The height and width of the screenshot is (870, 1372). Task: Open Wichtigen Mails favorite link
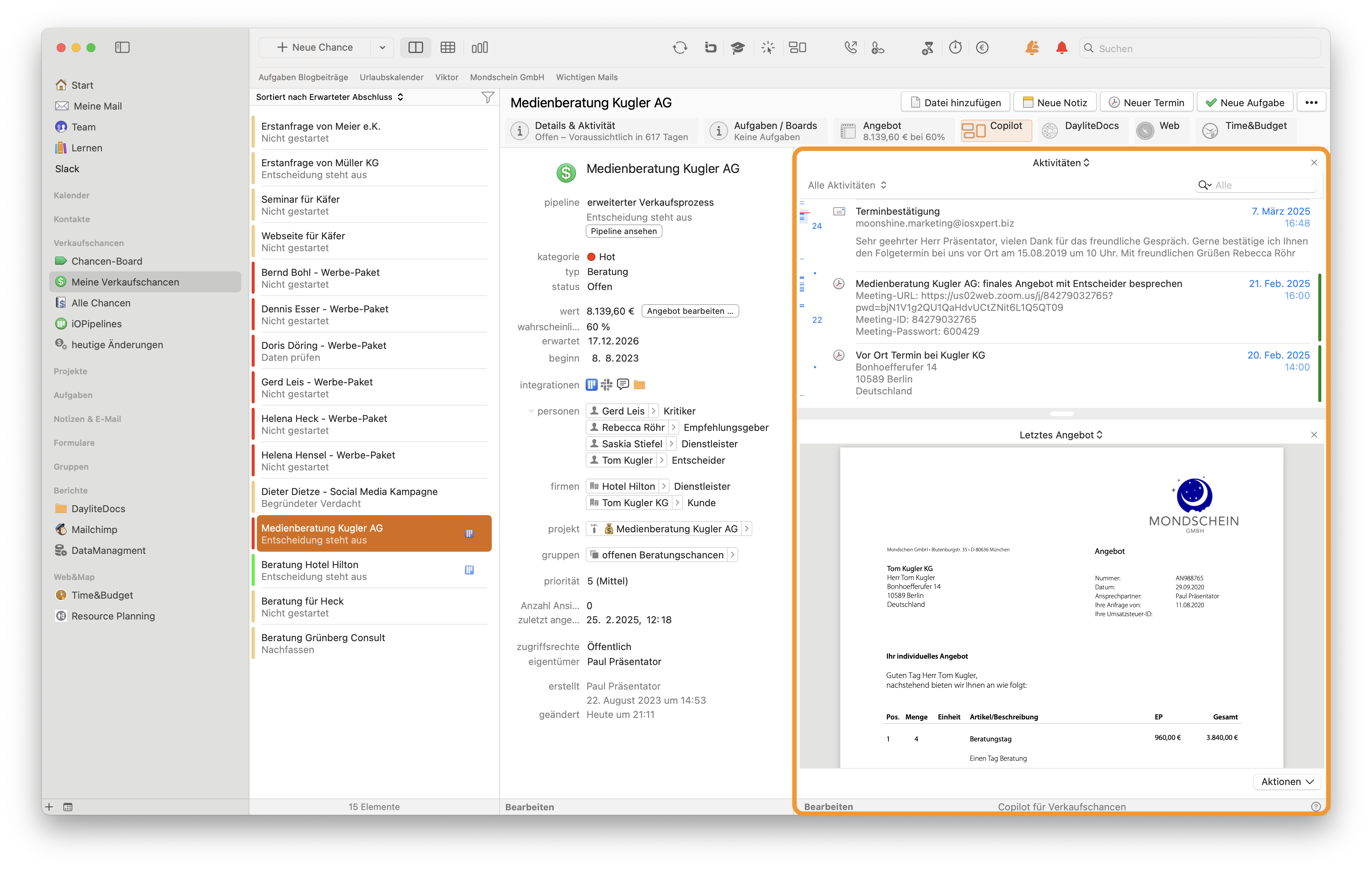[x=586, y=78]
